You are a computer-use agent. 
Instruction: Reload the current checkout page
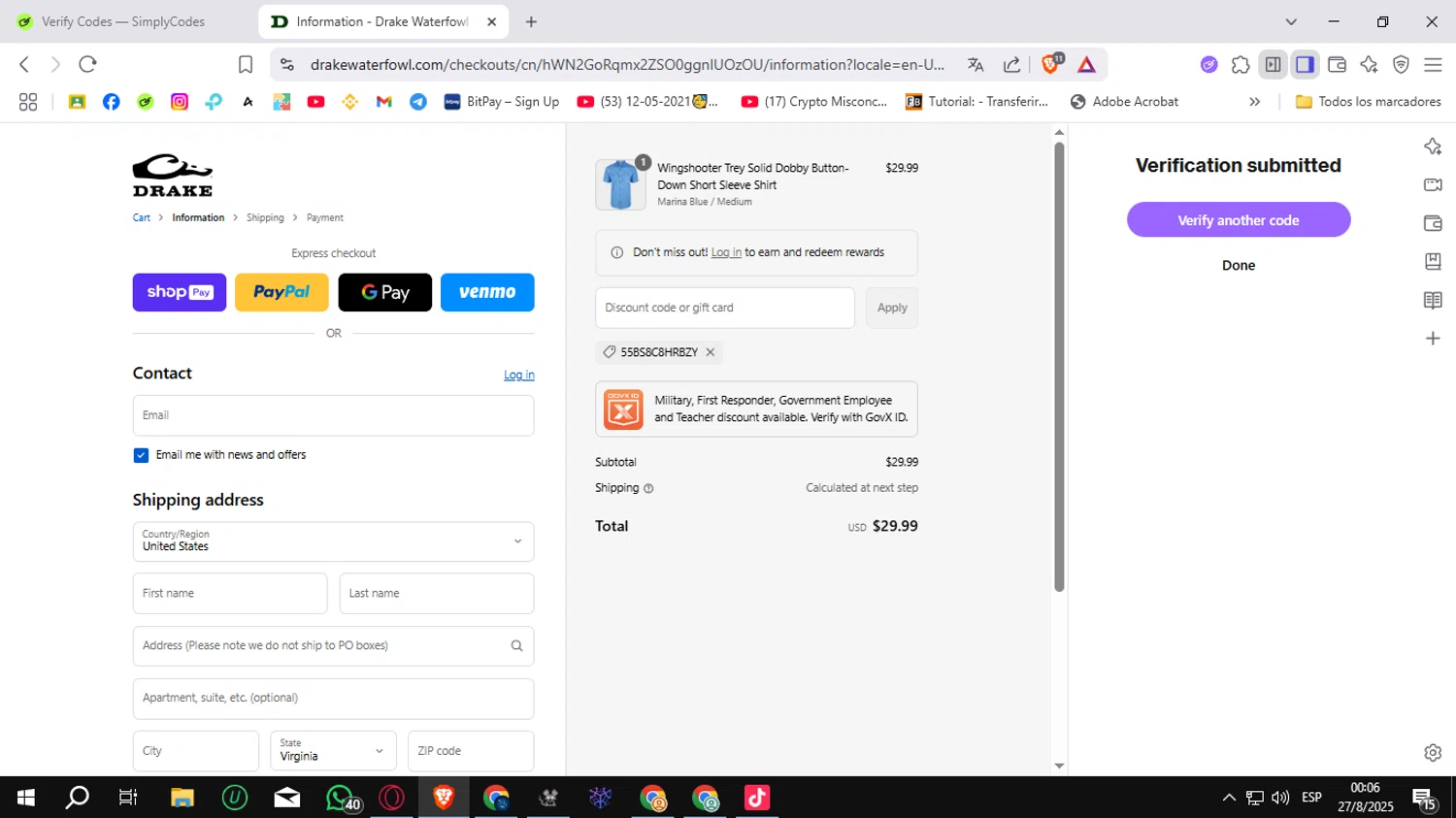(87, 64)
